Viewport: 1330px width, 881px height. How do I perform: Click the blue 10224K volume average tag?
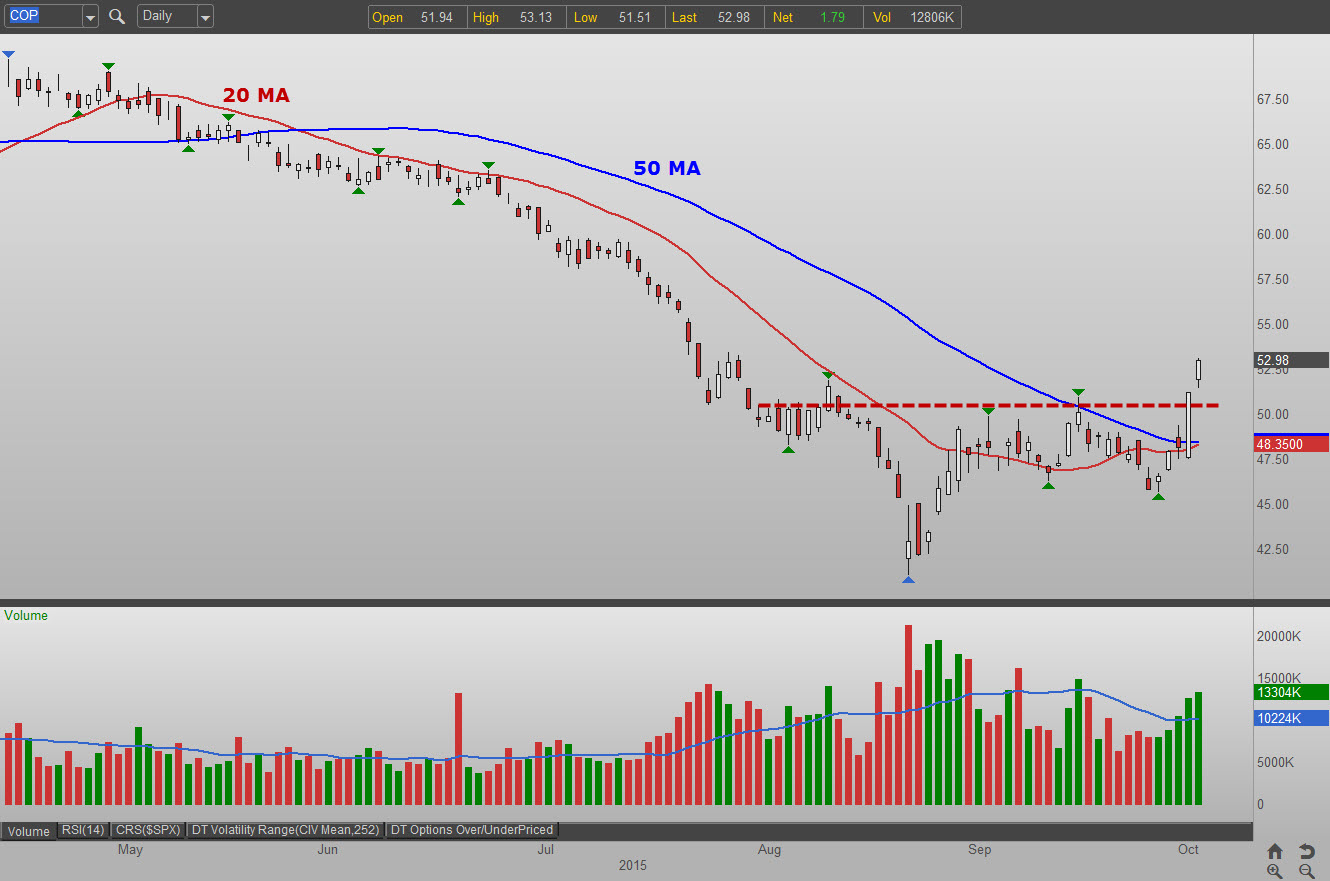click(x=1291, y=718)
